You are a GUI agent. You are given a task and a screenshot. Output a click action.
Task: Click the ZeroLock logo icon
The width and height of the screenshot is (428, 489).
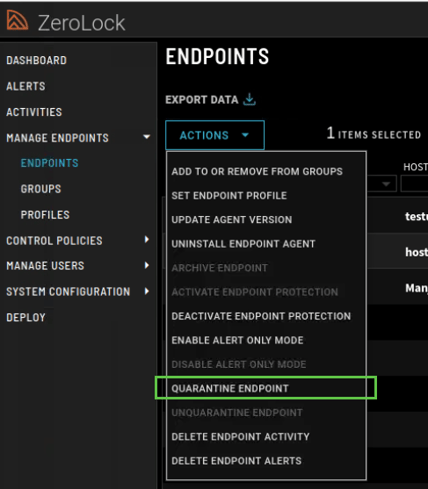17,20
